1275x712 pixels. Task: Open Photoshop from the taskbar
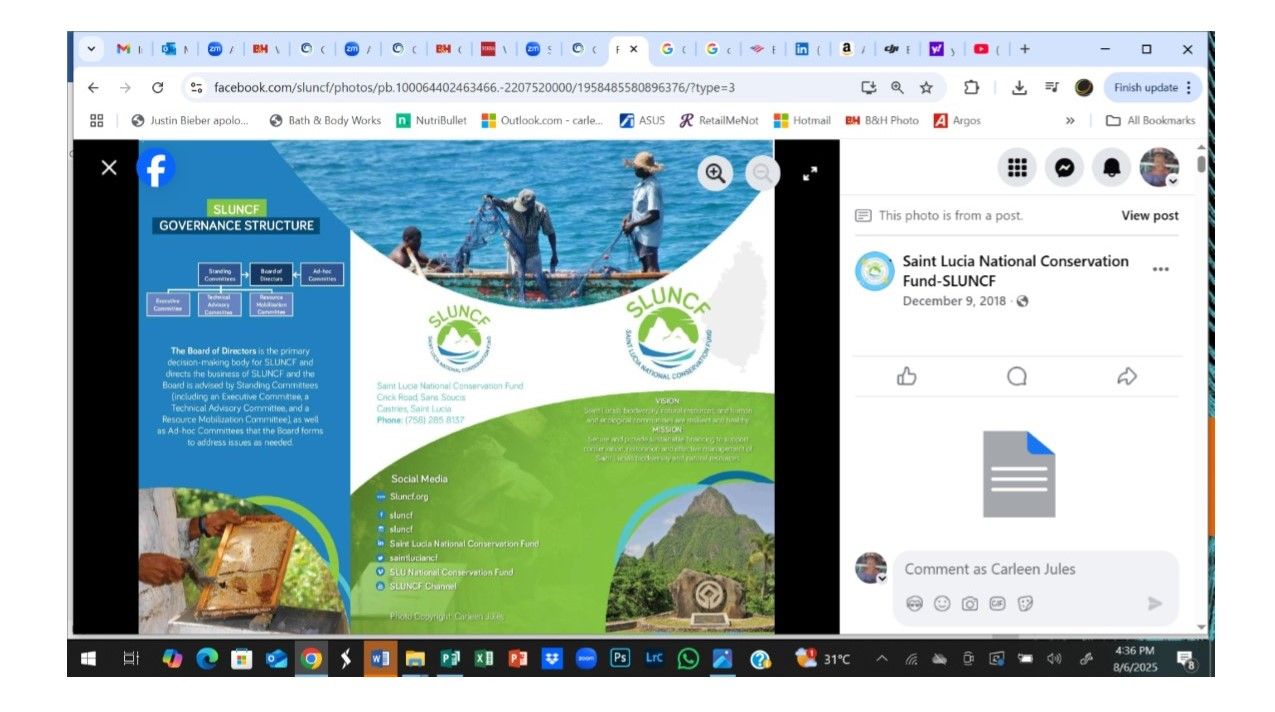620,659
